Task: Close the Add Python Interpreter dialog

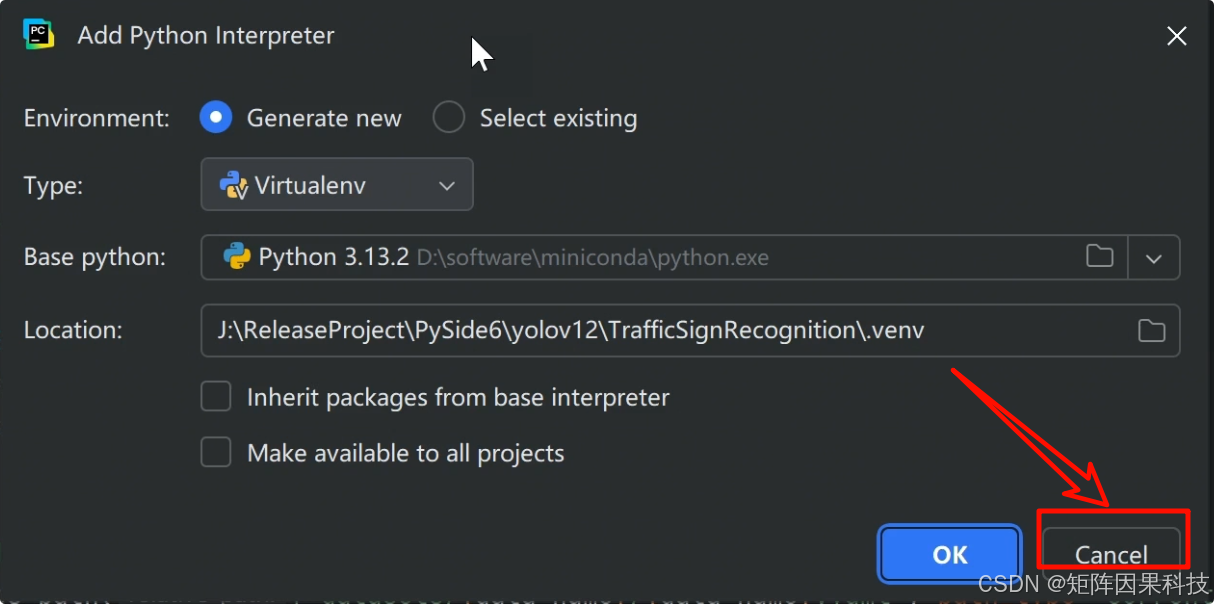Action: tap(1177, 36)
